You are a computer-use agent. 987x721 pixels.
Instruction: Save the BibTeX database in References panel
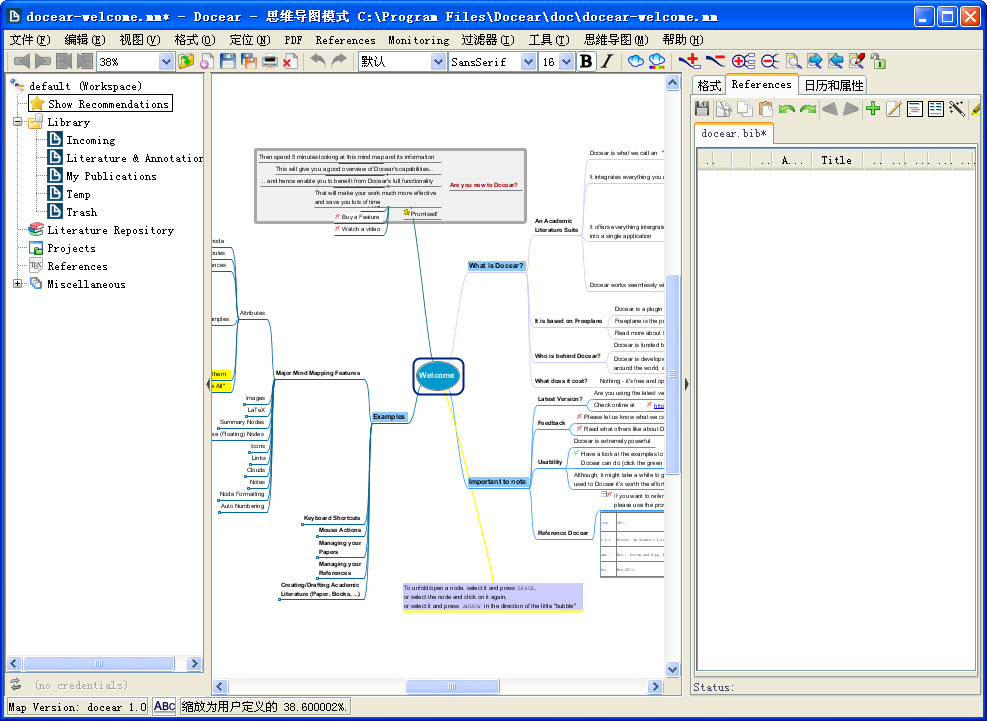[x=702, y=108]
